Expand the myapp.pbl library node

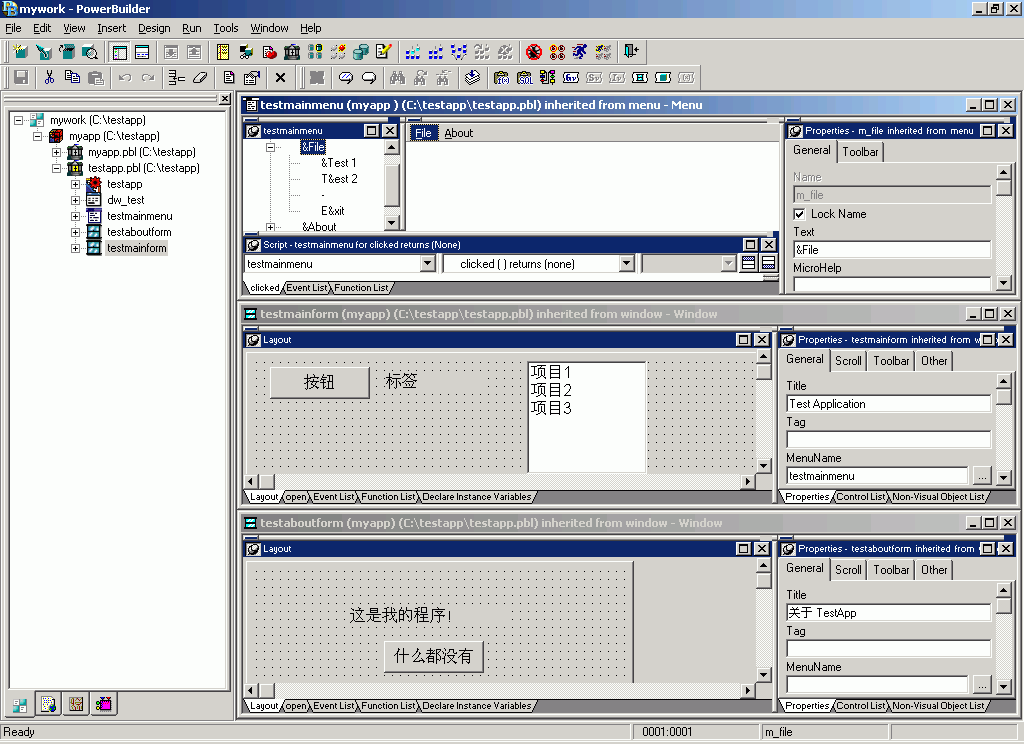57,152
